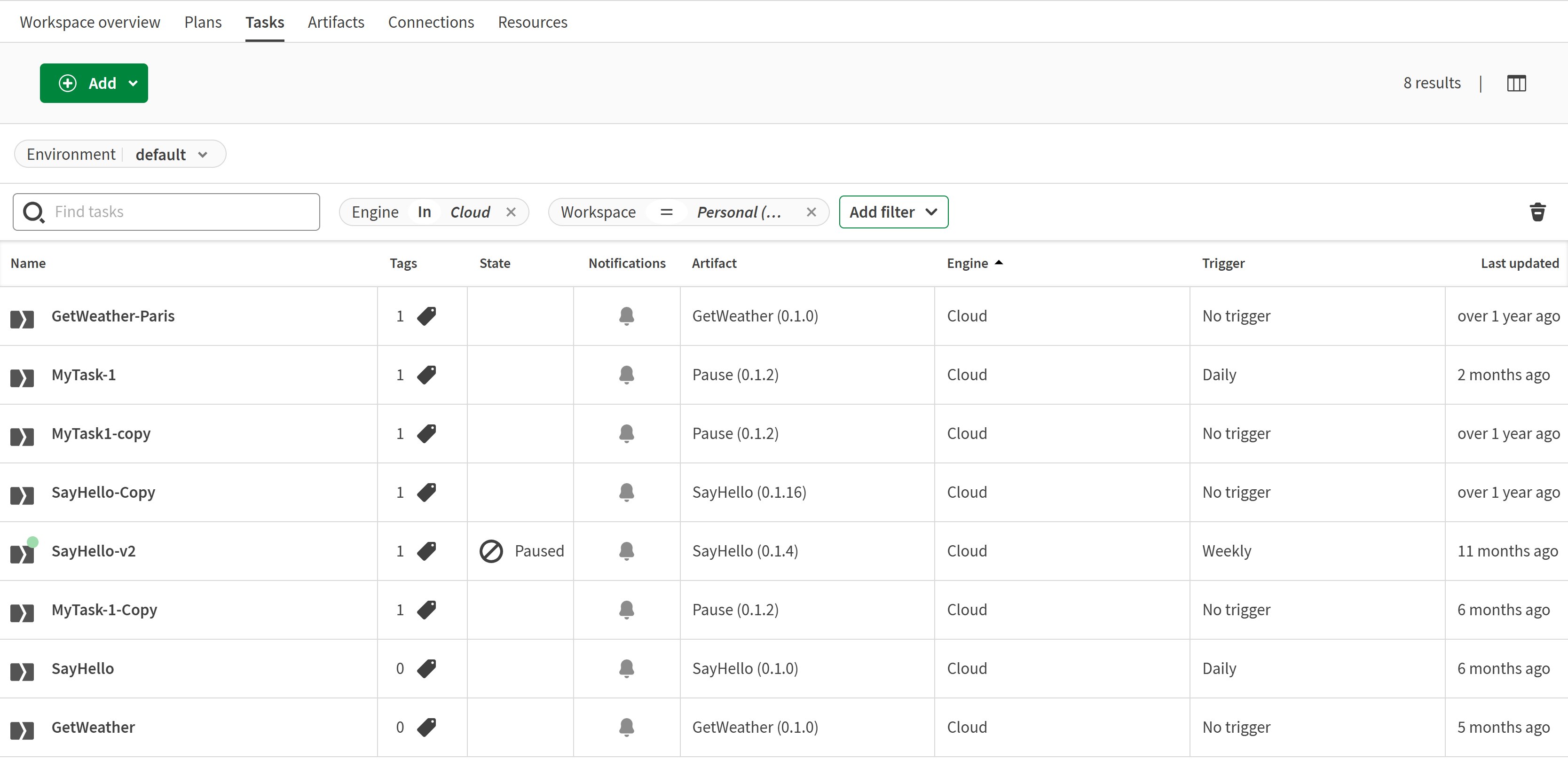
Task: Click the Add button to create a task
Action: (x=94, y=83)
